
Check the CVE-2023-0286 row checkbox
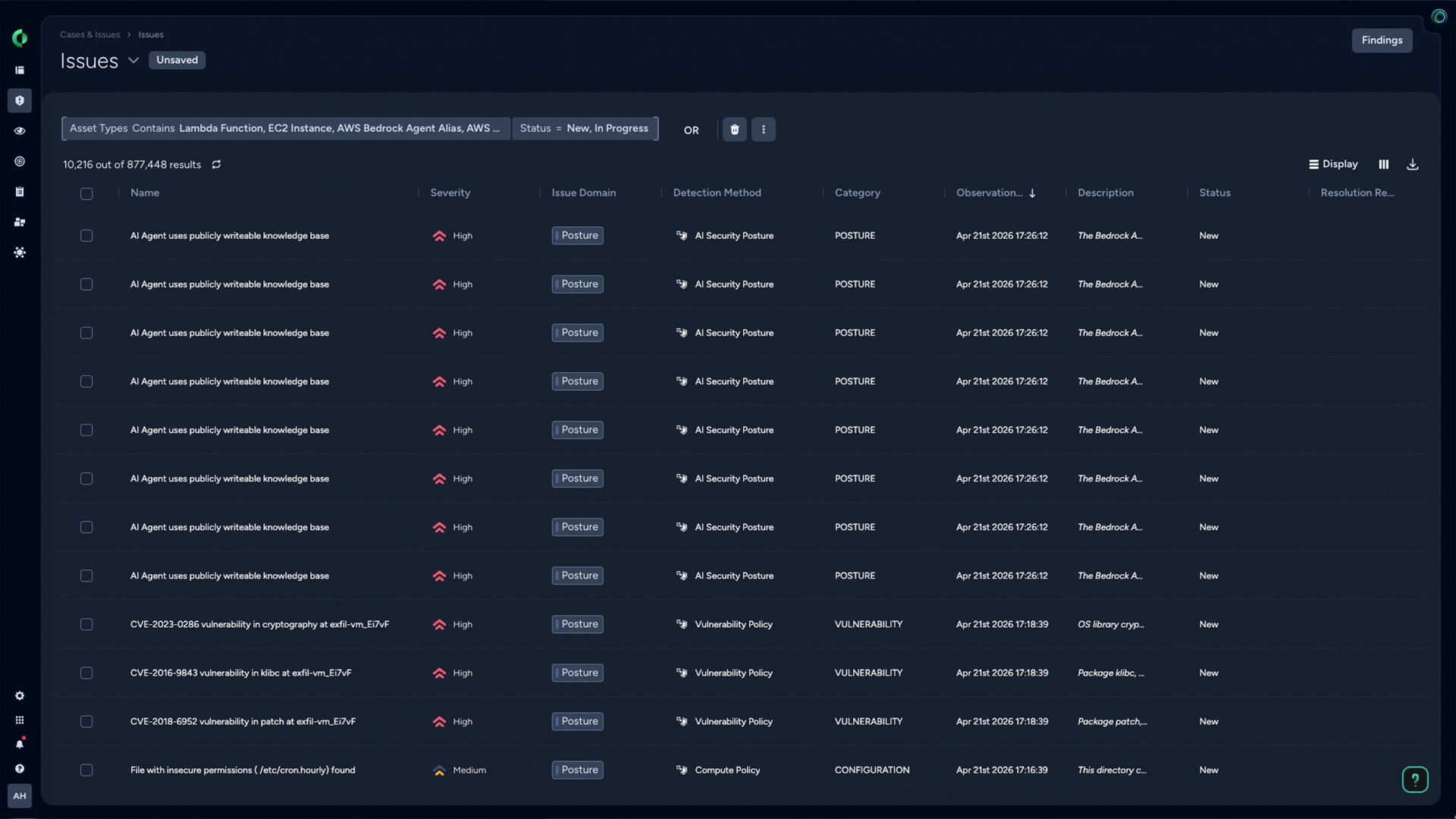tap(86, 625)
